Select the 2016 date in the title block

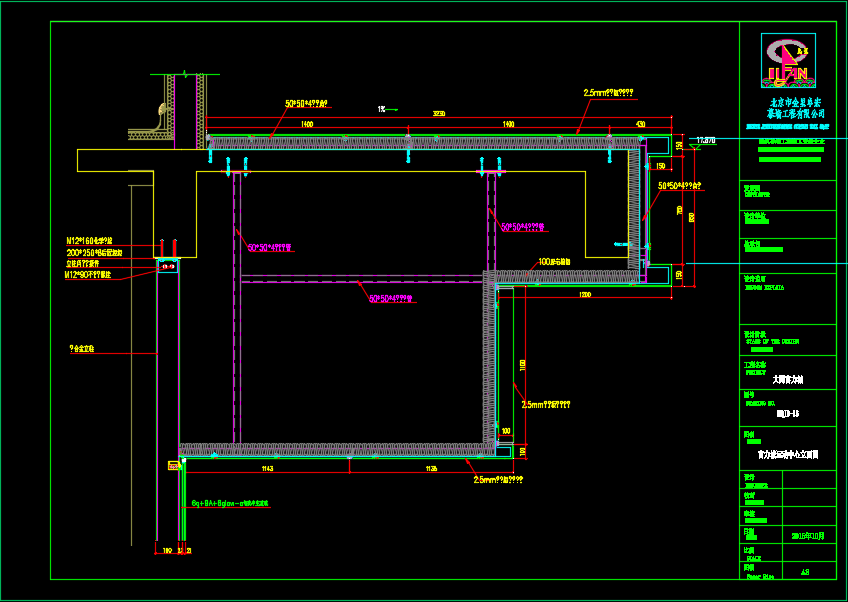tap(806, 537)
